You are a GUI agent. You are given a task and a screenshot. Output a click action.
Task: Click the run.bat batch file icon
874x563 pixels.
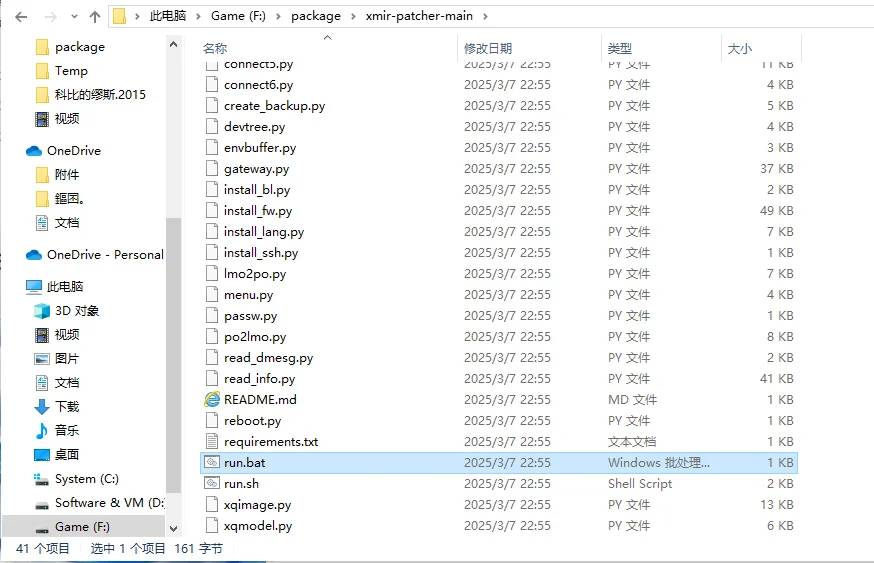pyautogui.click(x=211, y=462)
